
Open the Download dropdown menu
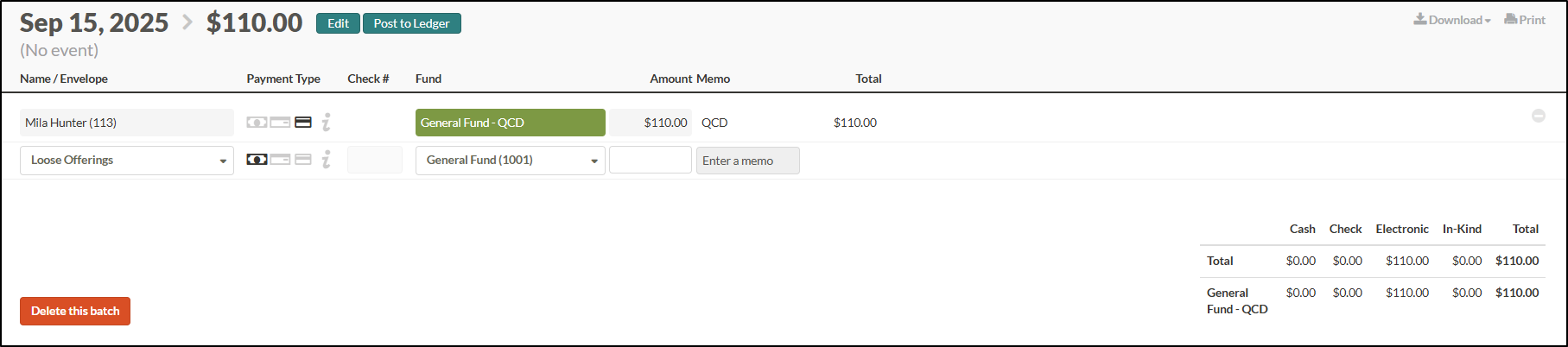pos(1452,20)
